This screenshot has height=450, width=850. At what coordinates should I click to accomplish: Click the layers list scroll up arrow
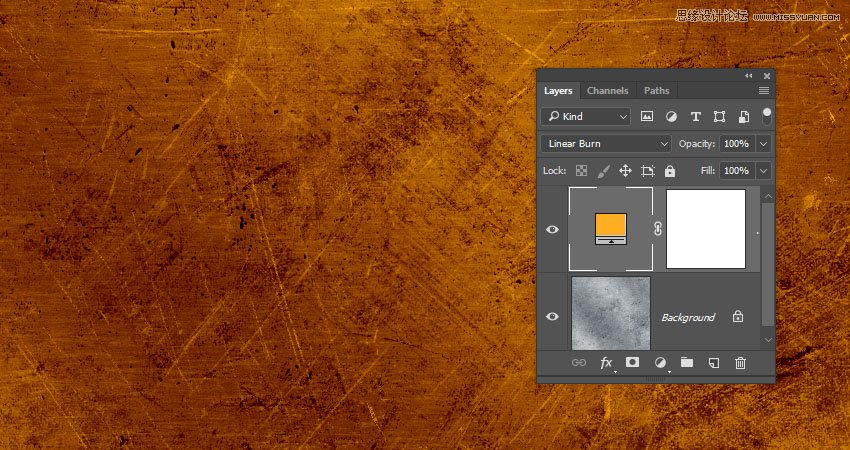point(768,196)
